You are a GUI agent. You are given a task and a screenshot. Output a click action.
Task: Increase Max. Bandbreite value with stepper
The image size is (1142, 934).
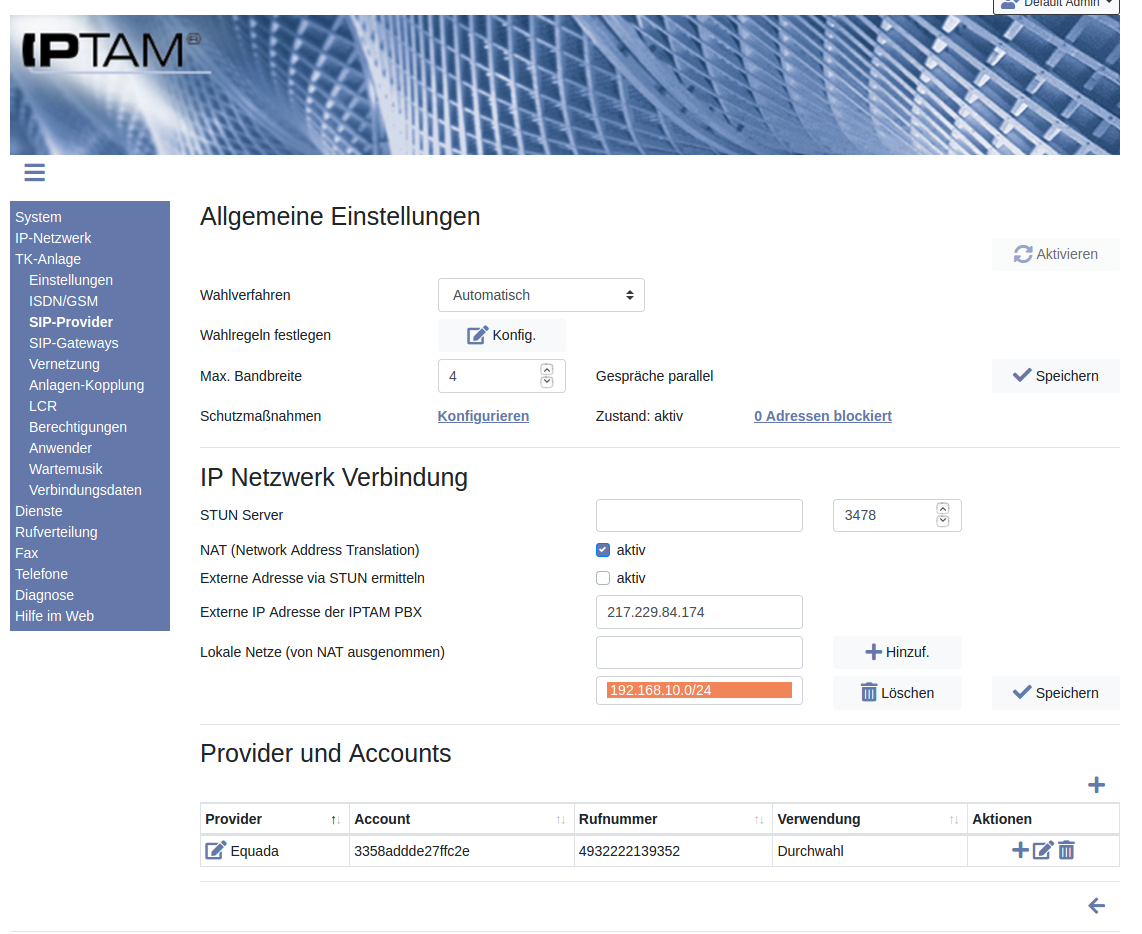point(547,369)
